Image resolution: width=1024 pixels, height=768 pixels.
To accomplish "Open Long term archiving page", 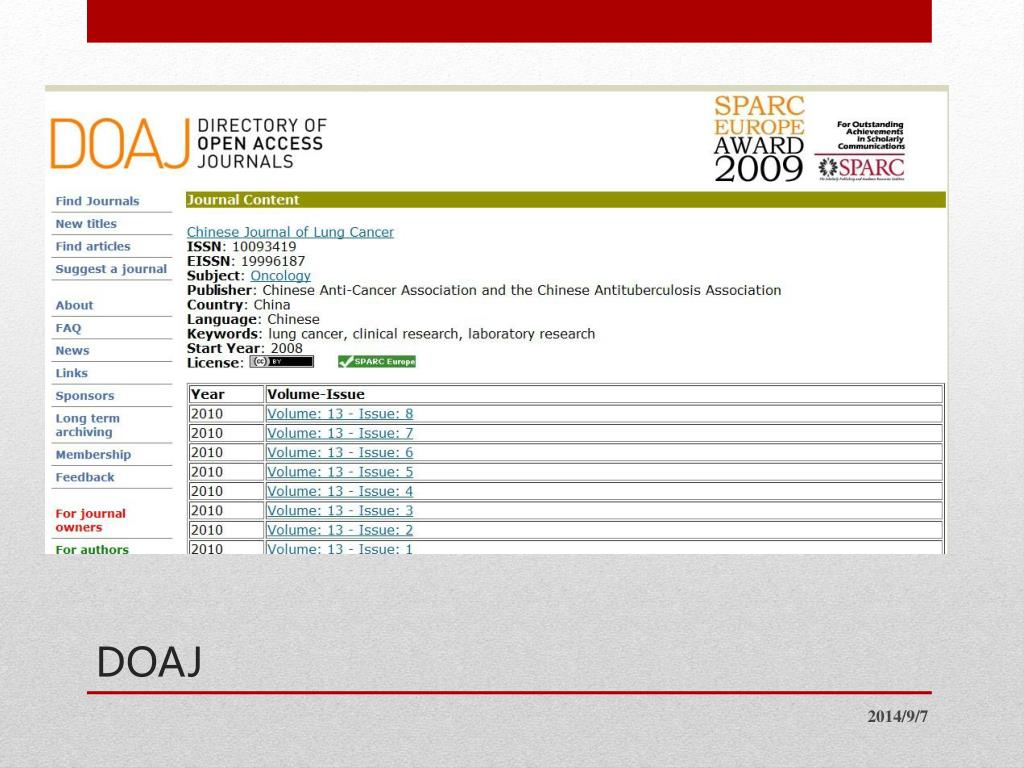I will (88, 425).
